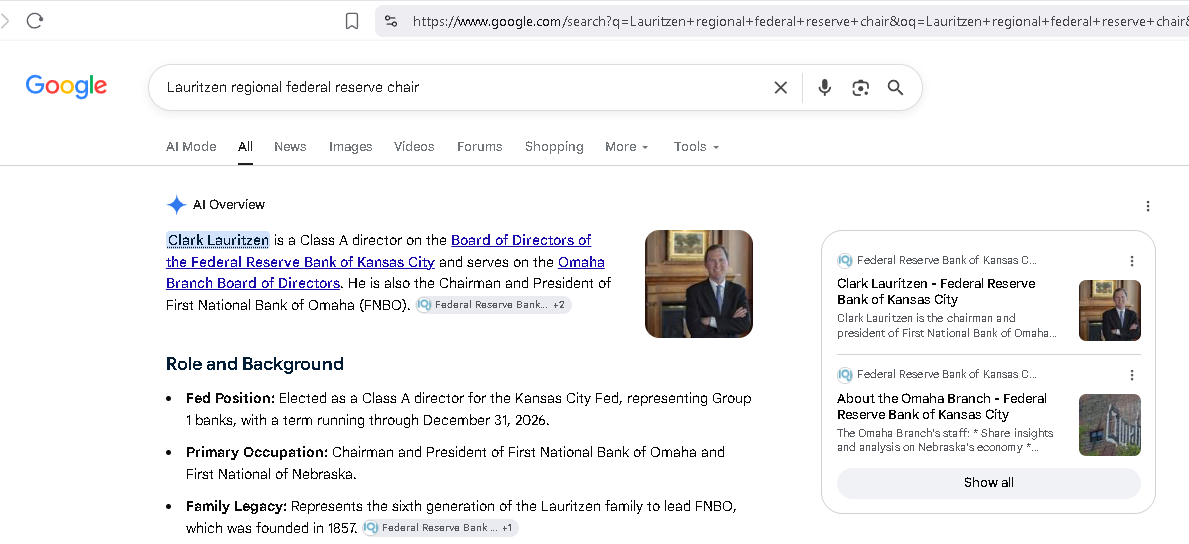The width and height of the screenshot is (1189, 544).
Task: Switch to the News tab
Action: (x=290, y=146)
